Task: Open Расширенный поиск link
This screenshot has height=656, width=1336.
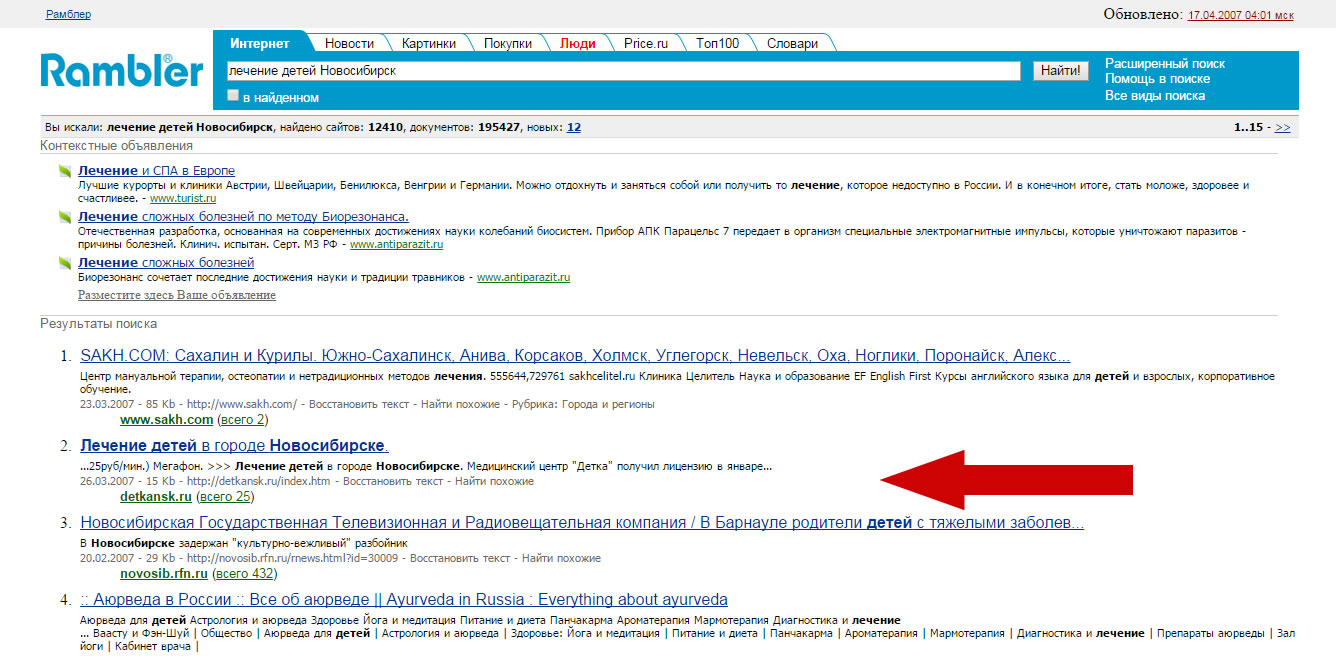Action: [x=1165, y=63]
